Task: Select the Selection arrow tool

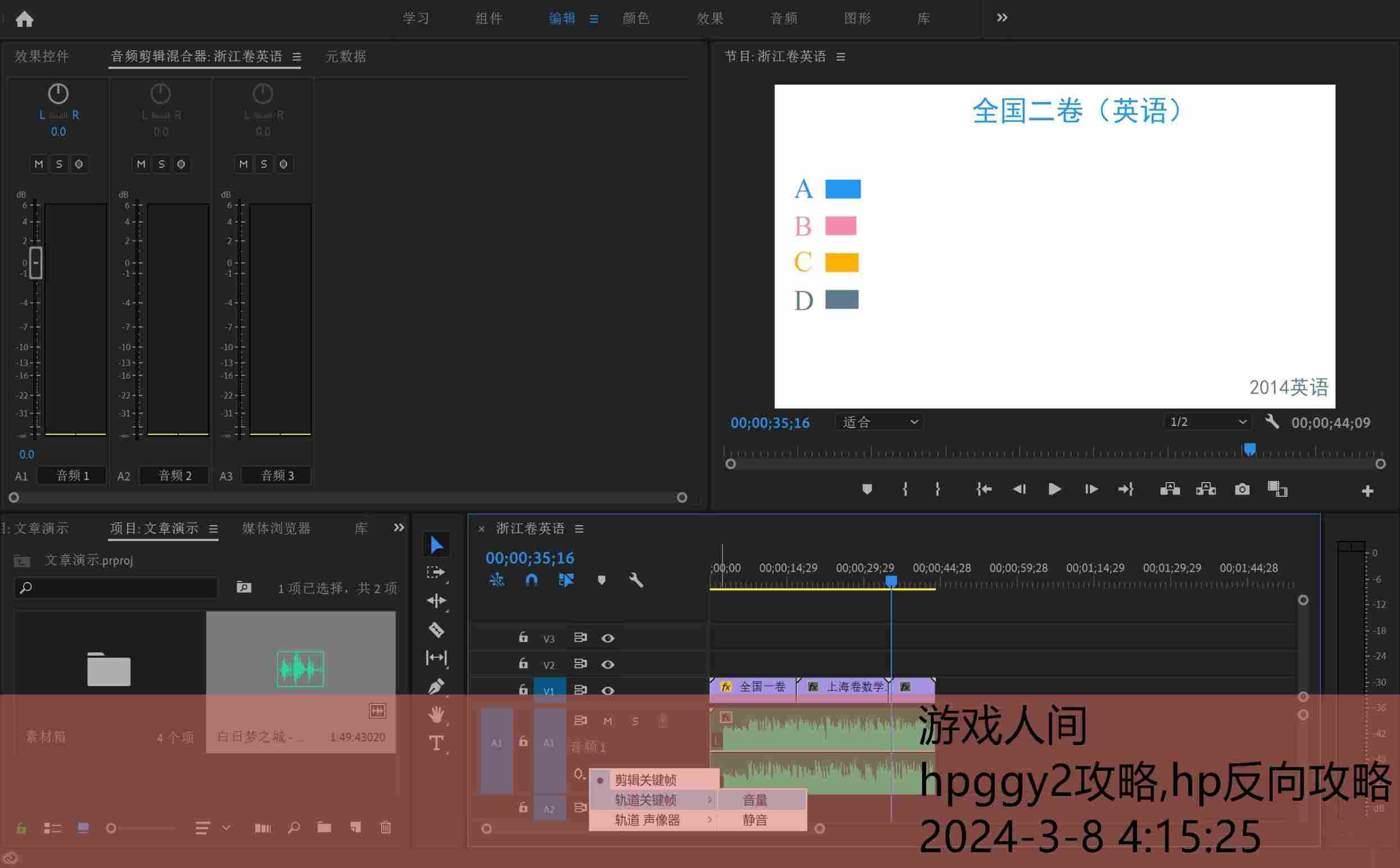Action: pos(437,544)
